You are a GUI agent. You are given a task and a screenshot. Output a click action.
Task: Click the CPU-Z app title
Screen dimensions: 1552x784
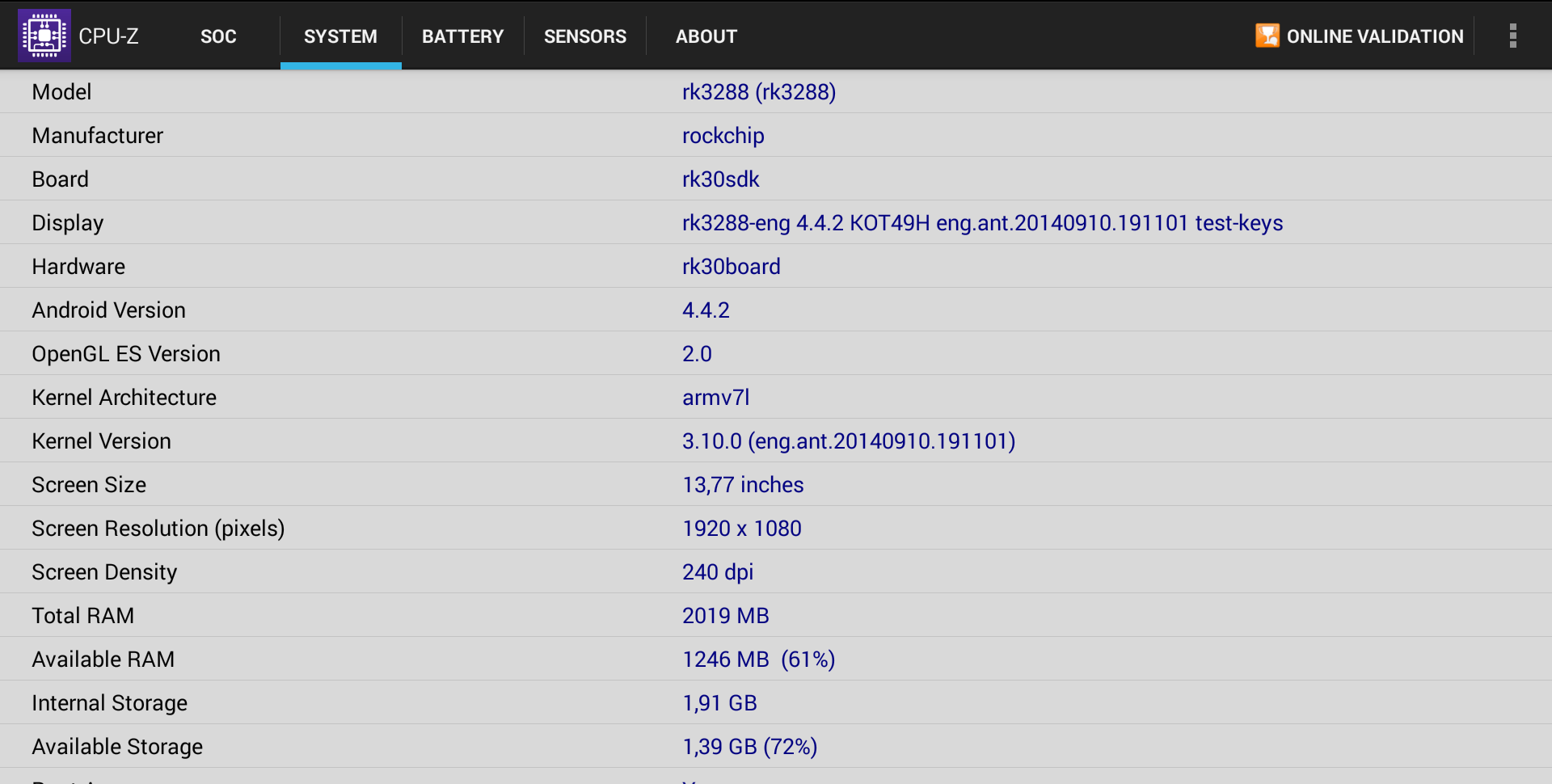coord(108,36)
